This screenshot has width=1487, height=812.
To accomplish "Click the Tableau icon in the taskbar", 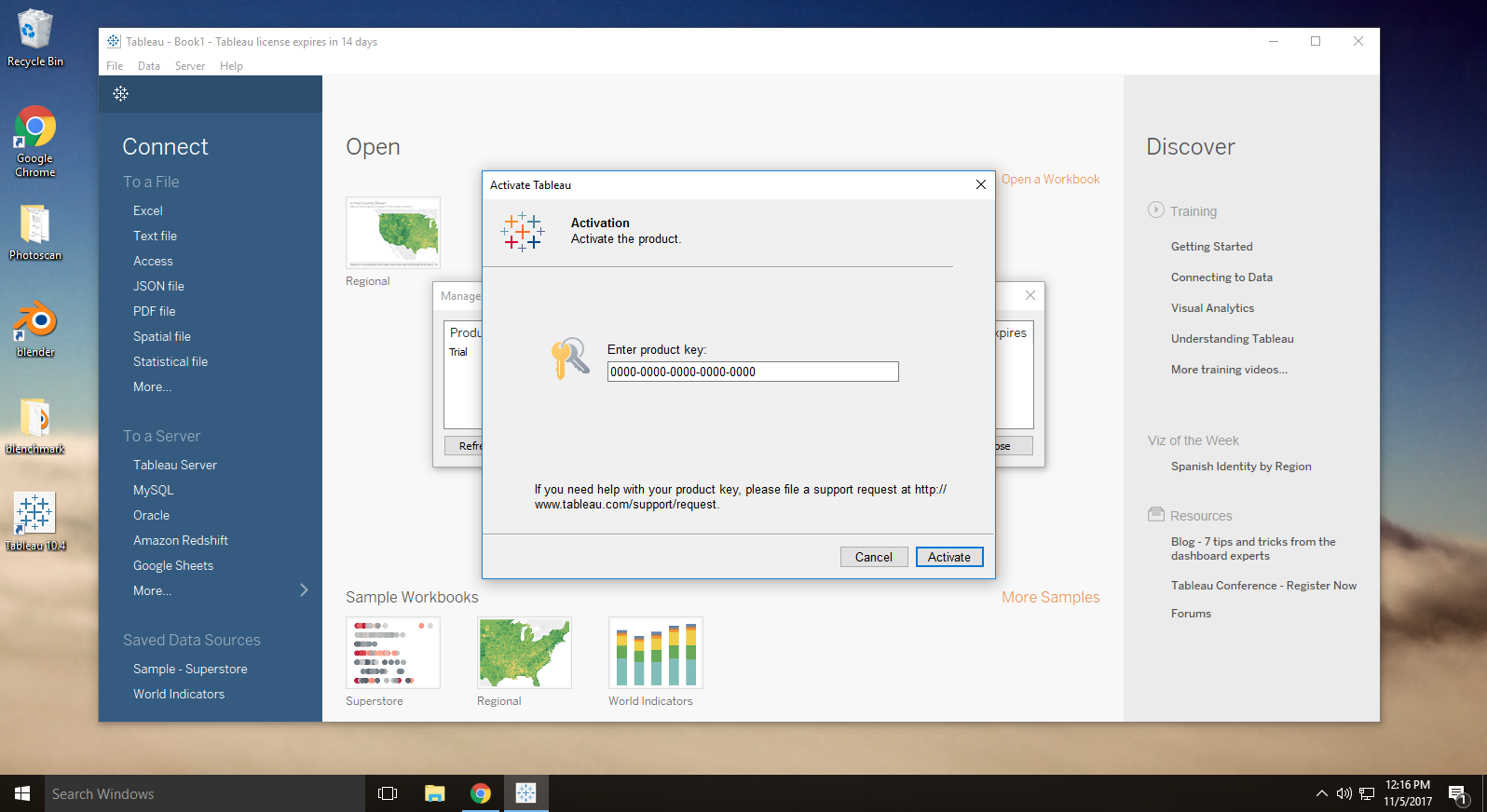I will (x=526, y=793).
